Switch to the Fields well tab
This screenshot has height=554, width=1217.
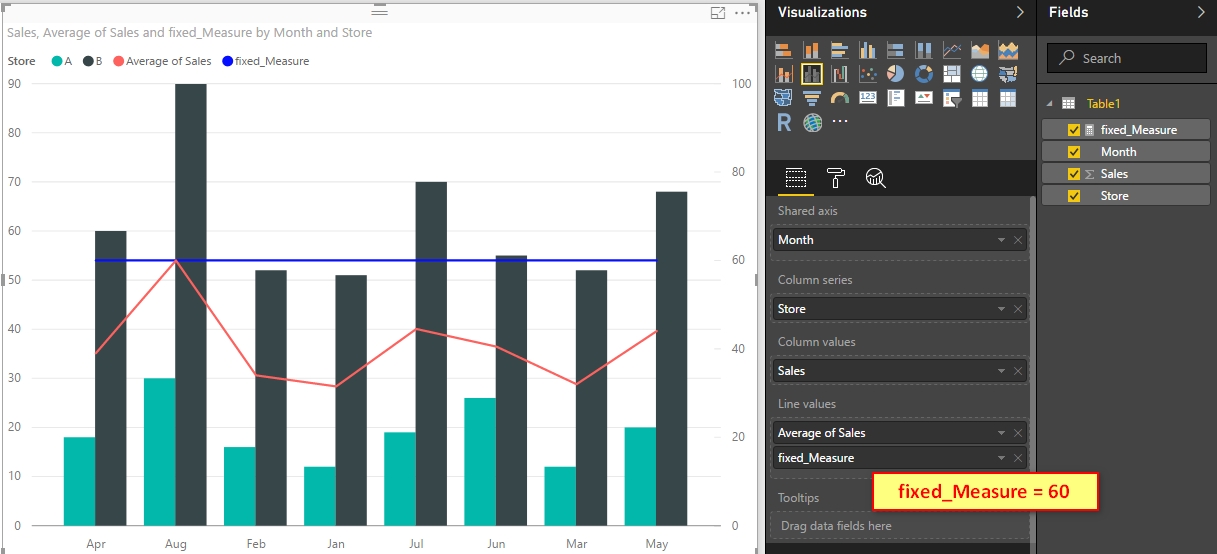click(796, 178)
